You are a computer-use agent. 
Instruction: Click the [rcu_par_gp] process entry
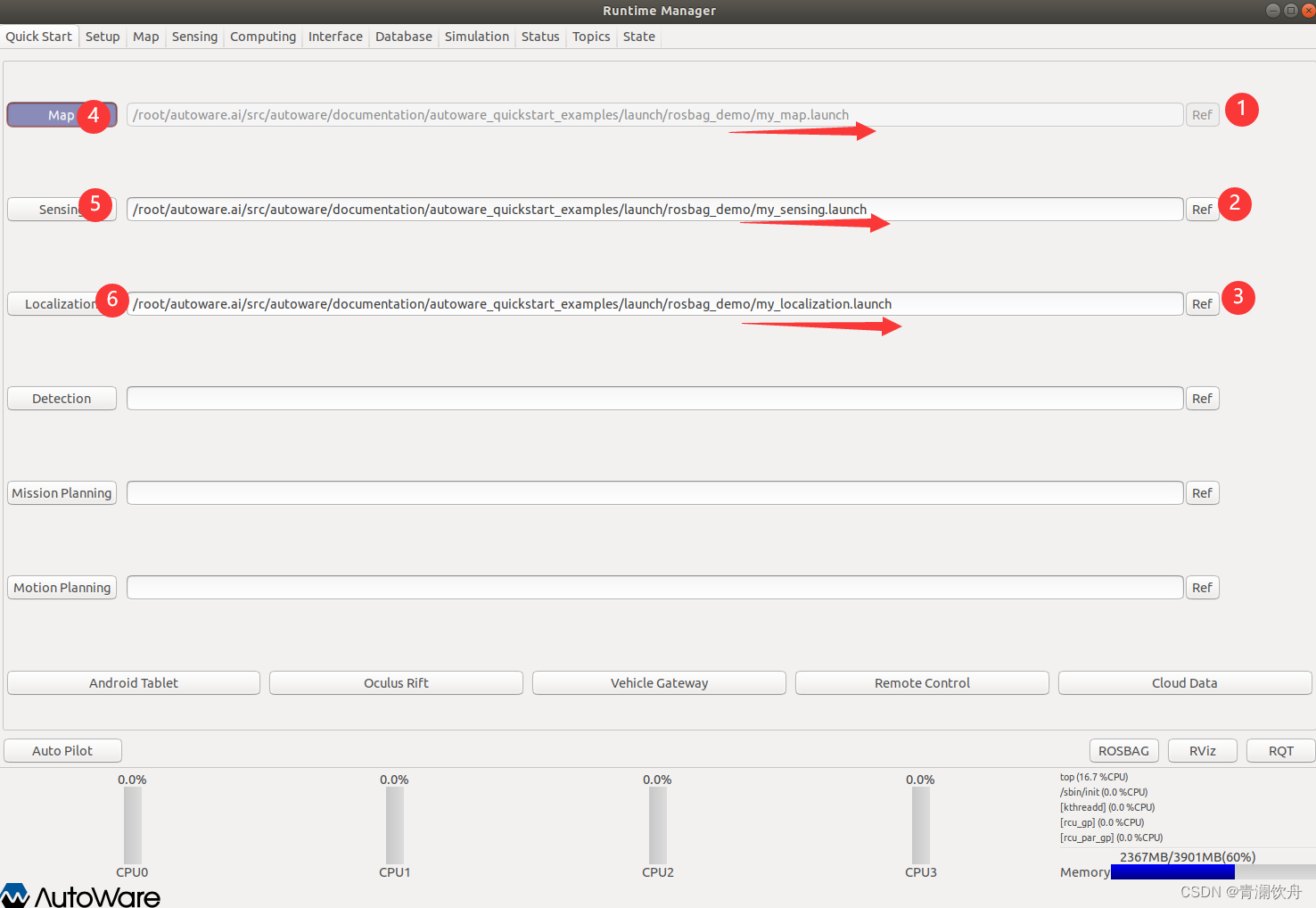pos(1111,838)
